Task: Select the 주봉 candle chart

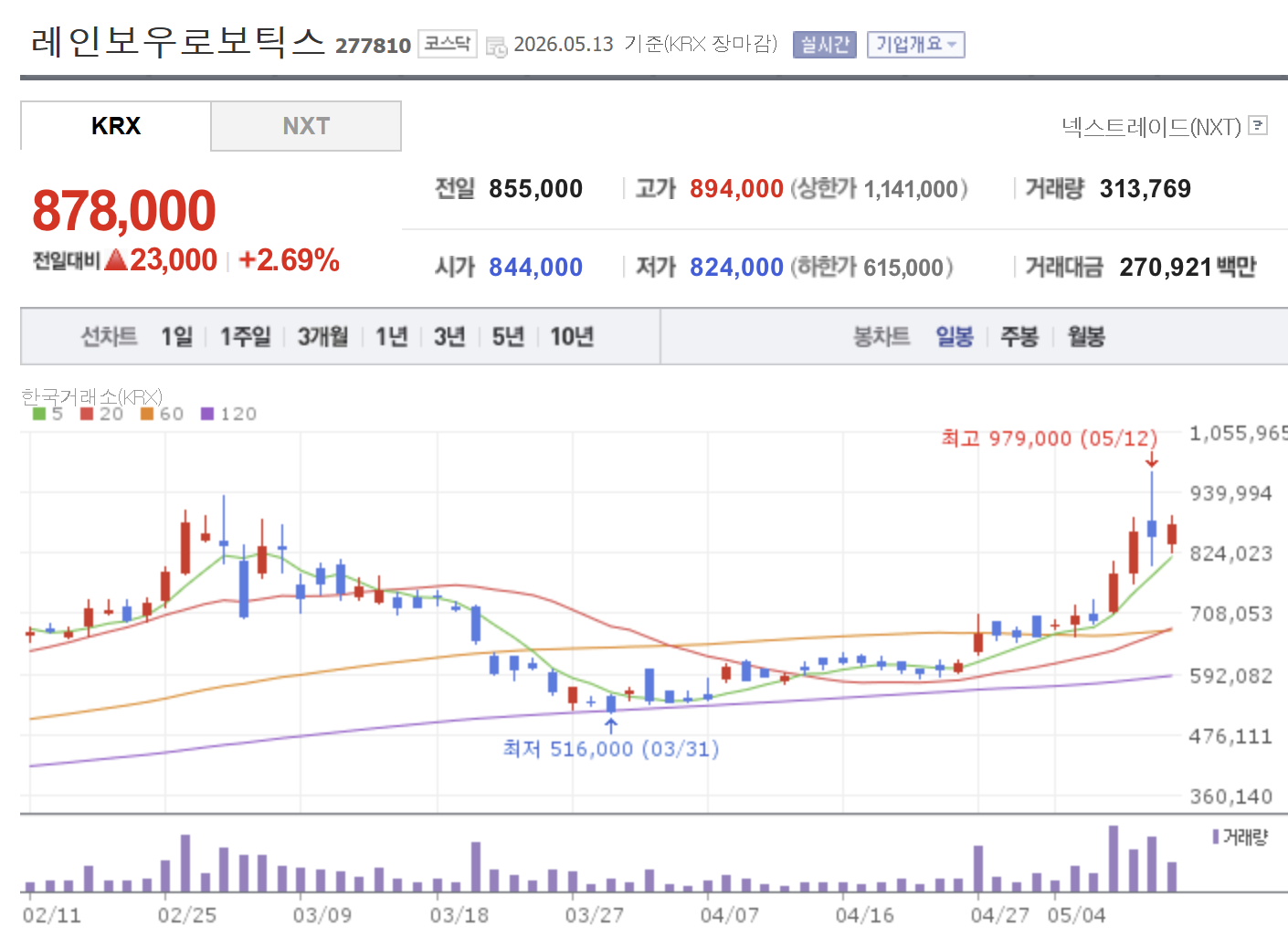Action: [x=1019, y=337]
